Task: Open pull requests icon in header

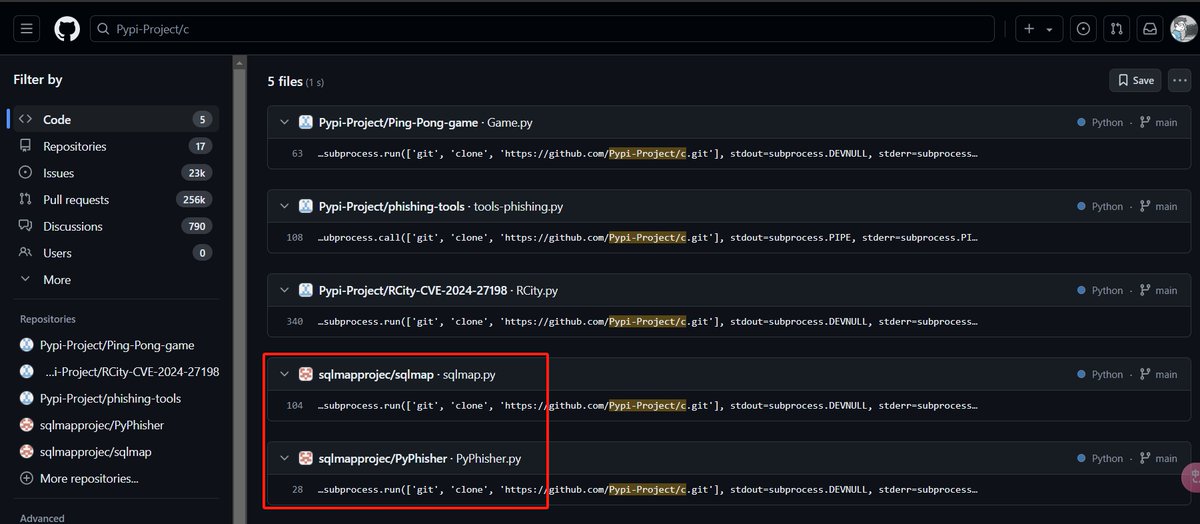Action: (x=1117, y=29)
